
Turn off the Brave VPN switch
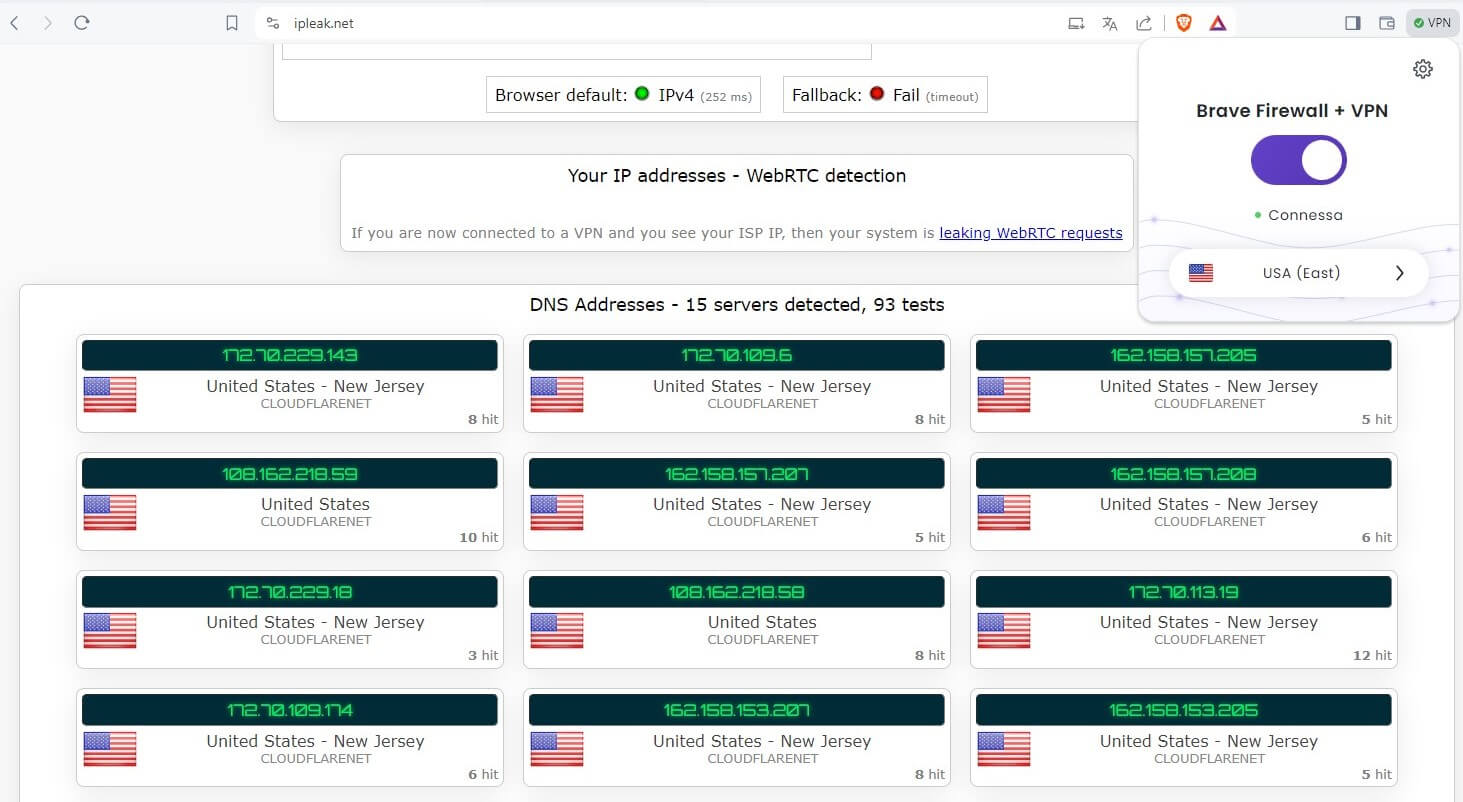point(1298,160)
